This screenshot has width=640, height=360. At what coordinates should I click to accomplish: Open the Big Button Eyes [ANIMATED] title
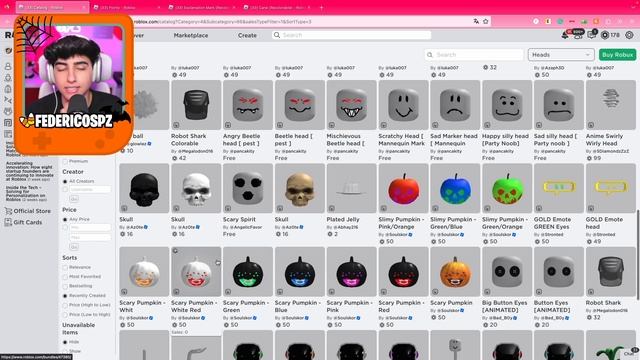[x=505, y=307]
